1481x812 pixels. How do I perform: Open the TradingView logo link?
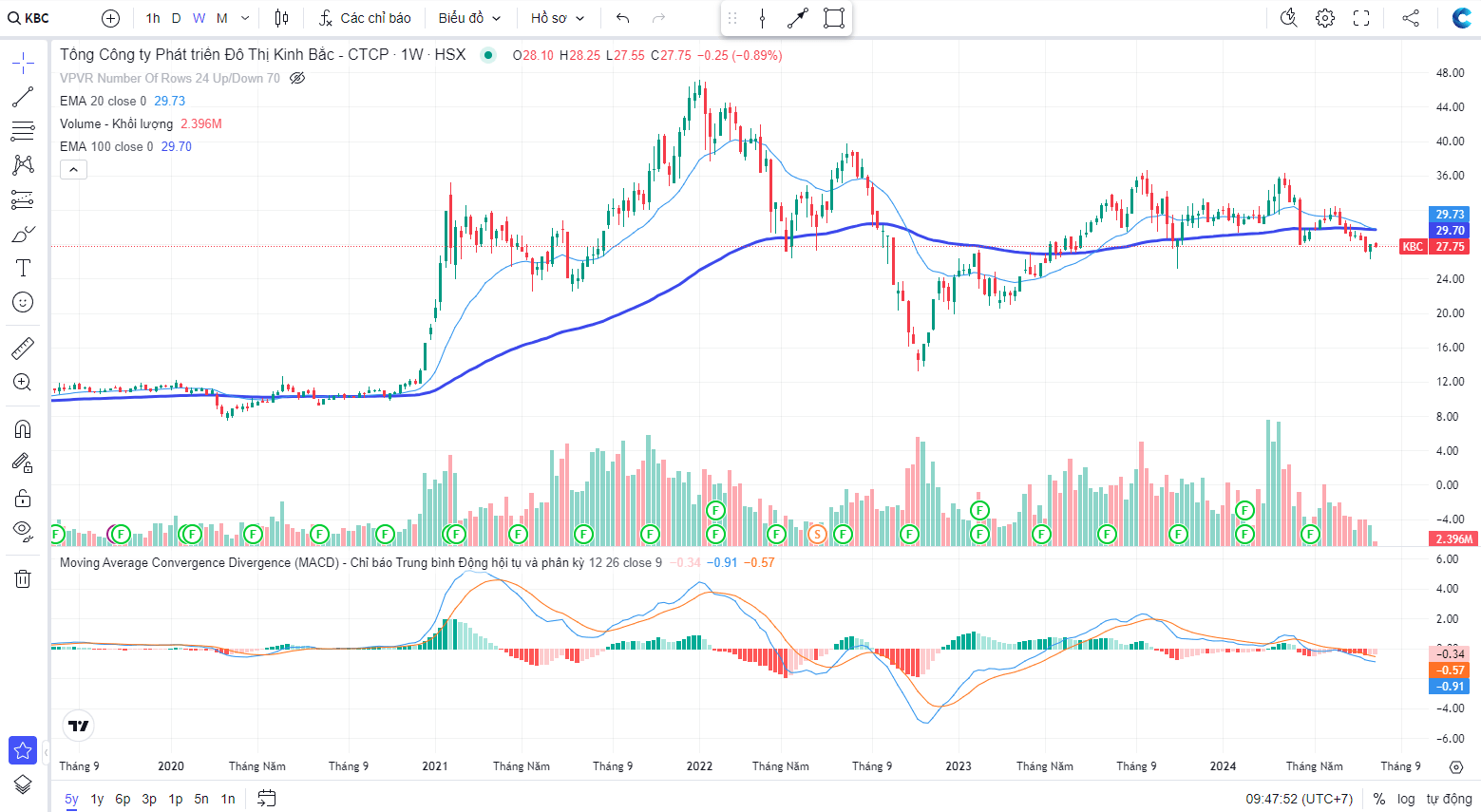click(78, 727)
